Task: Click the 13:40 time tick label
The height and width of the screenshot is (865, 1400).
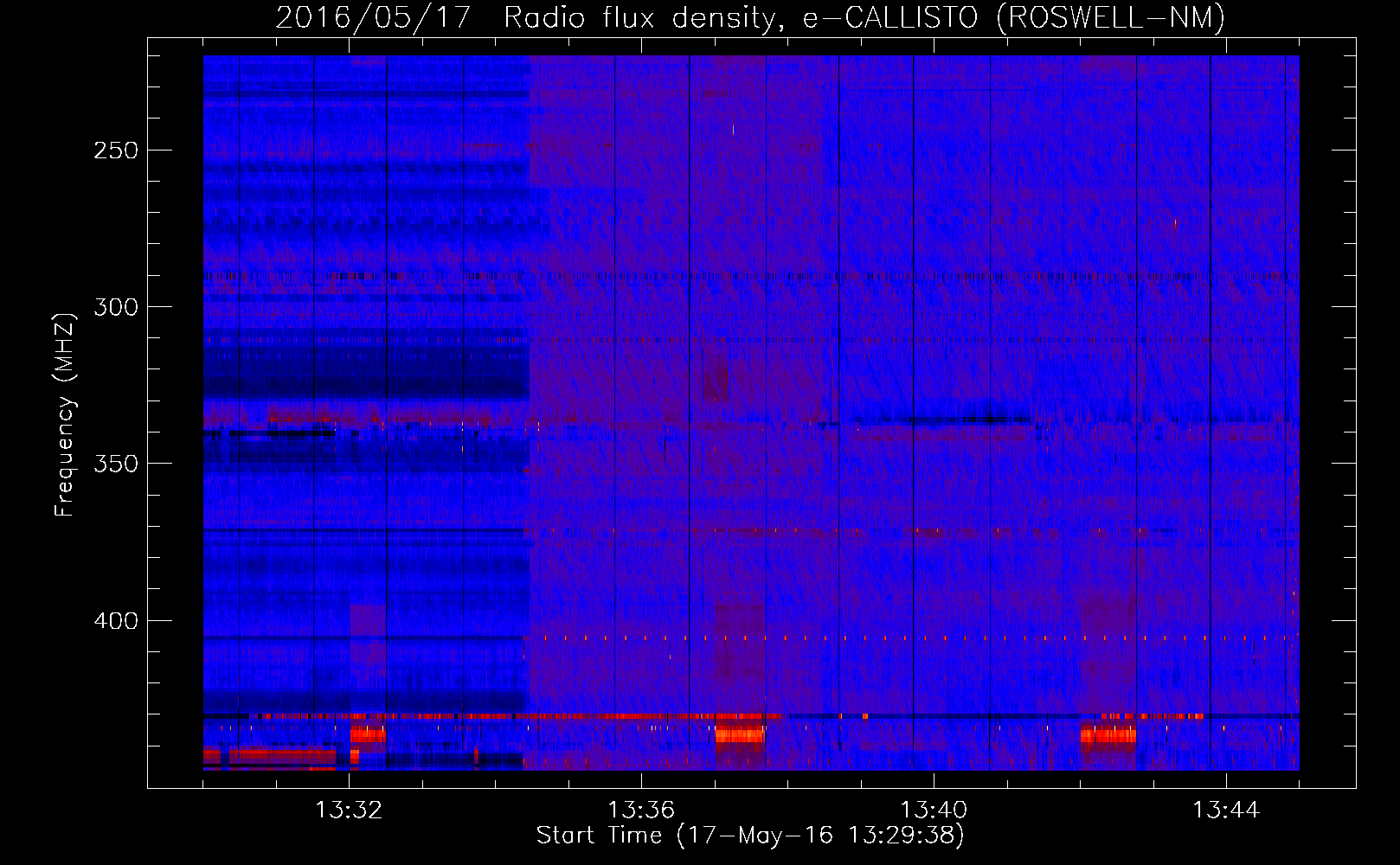Action: (x=934, y=811)
